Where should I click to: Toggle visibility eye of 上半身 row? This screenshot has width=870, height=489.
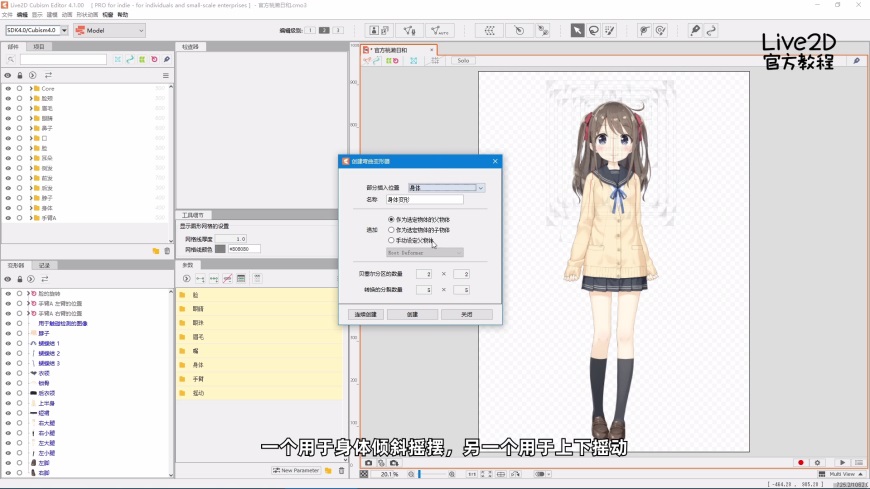tap(8, 404)
